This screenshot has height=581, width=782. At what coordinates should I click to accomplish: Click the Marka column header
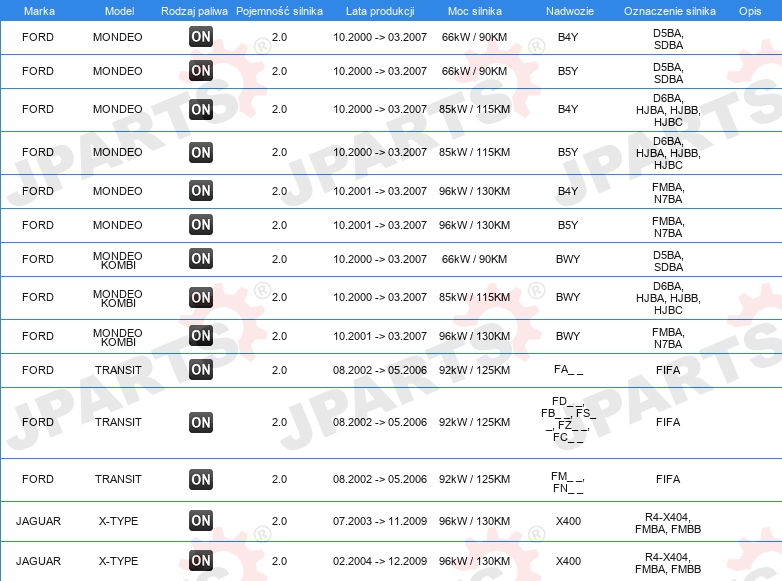pyautogui.click(x=39, y=11)
